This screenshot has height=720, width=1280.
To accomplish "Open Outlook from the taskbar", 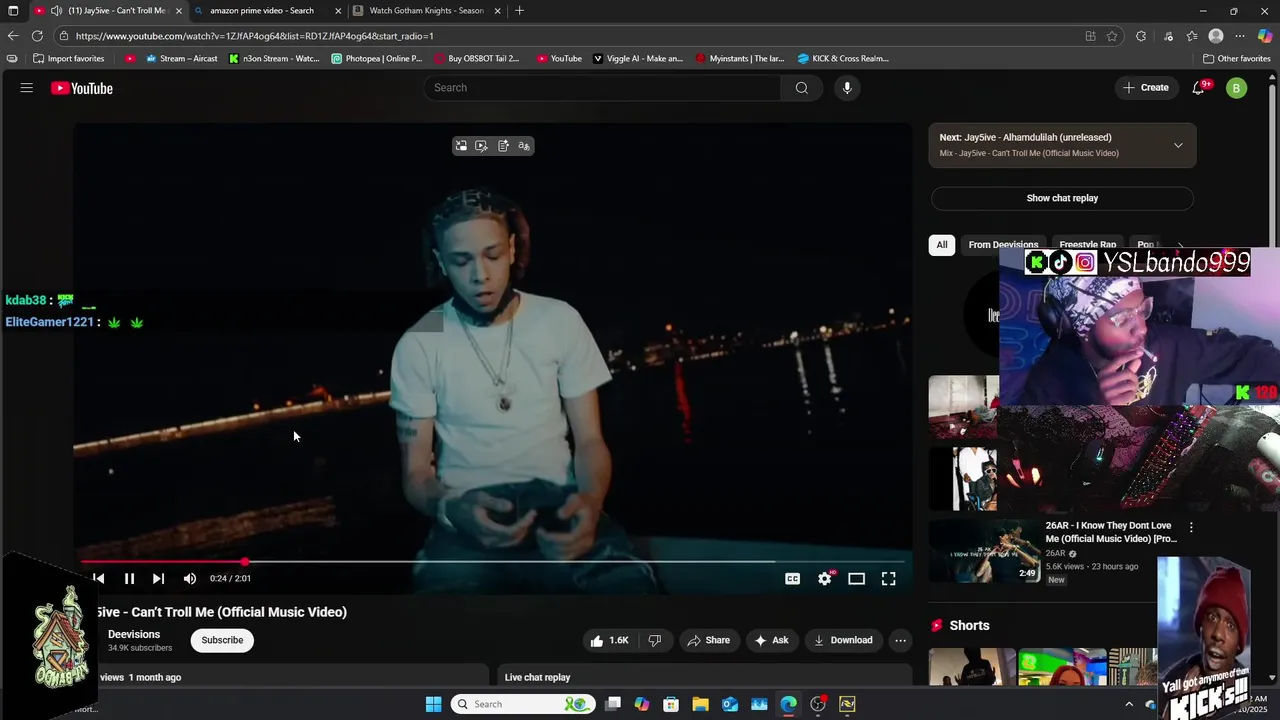I will [x=730, y=704].
